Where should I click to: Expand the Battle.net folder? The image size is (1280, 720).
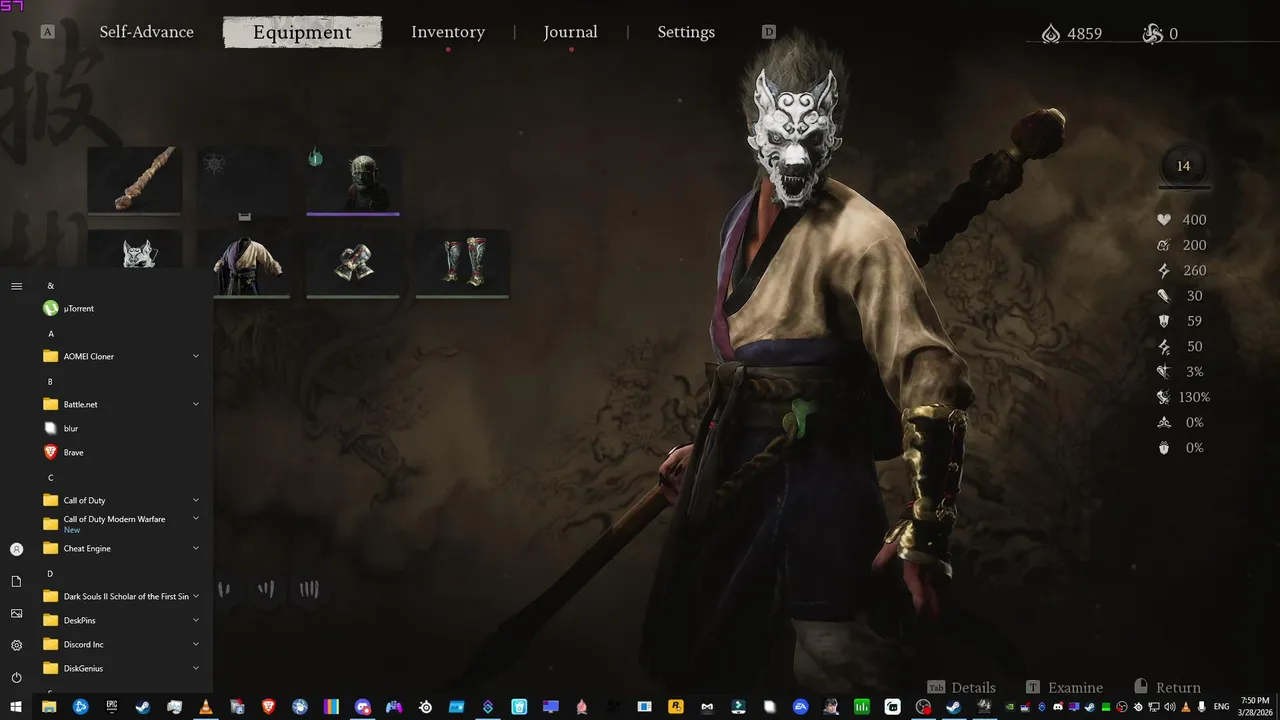(x=120, y=404)
